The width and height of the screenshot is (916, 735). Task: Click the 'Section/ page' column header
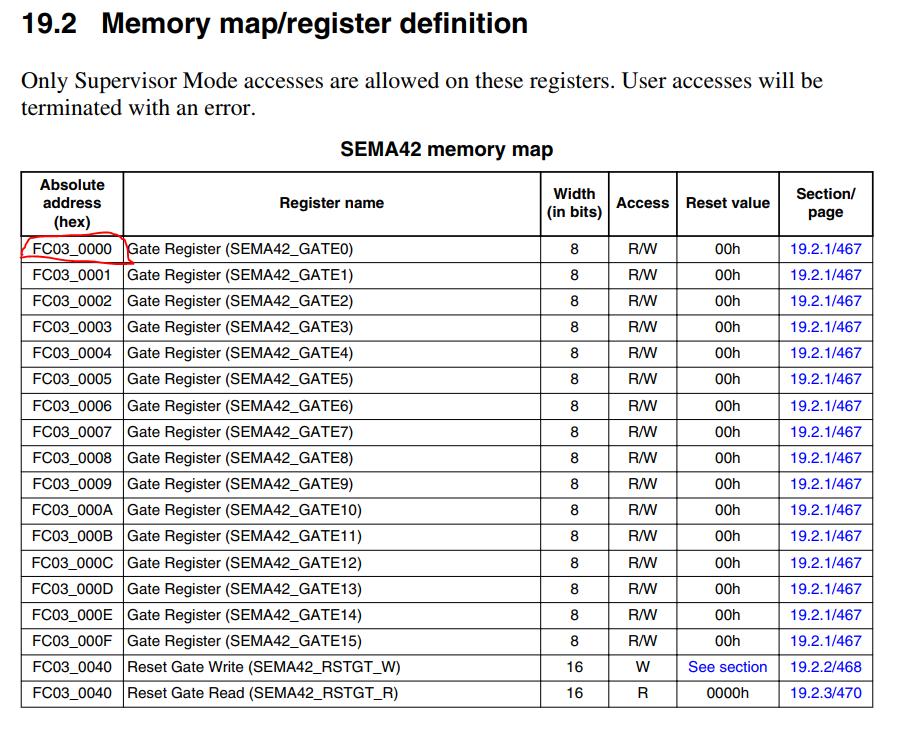point(825,203)
